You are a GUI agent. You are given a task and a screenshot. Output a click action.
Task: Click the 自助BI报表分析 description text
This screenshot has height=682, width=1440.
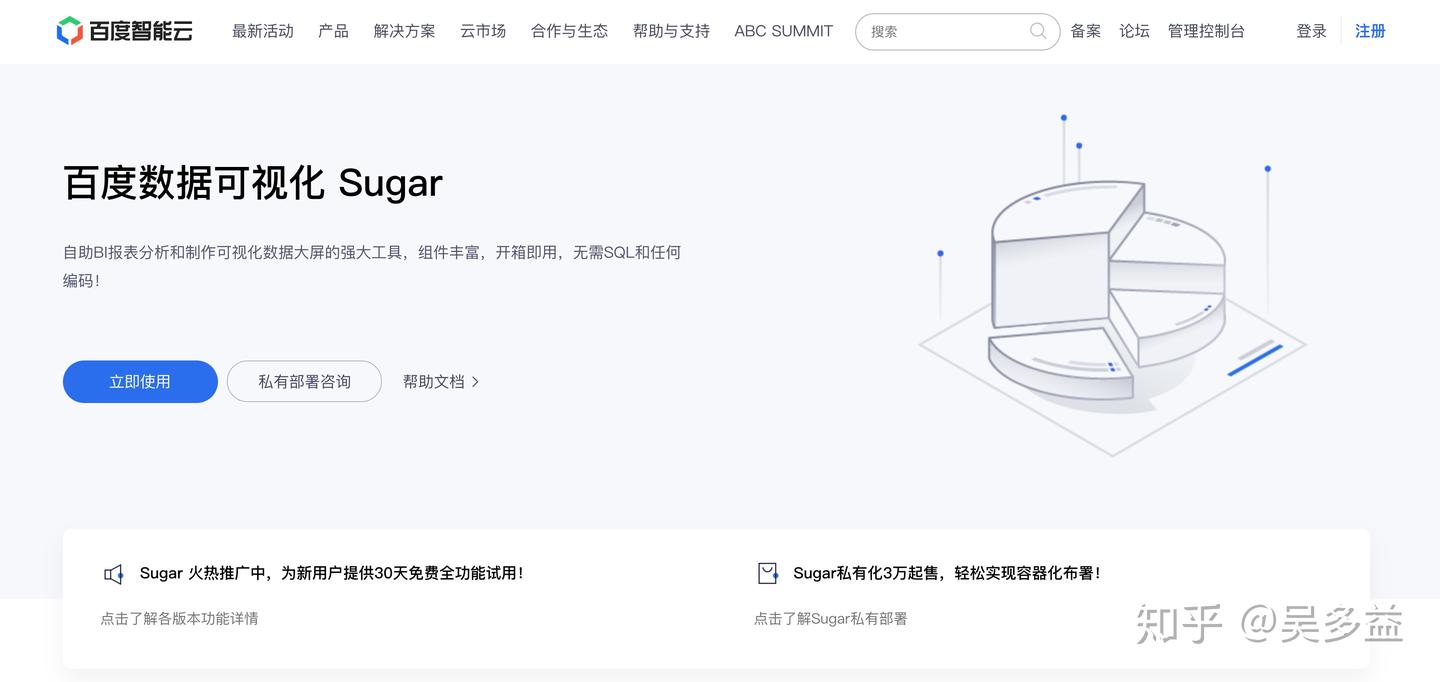[x=372, y=266]
